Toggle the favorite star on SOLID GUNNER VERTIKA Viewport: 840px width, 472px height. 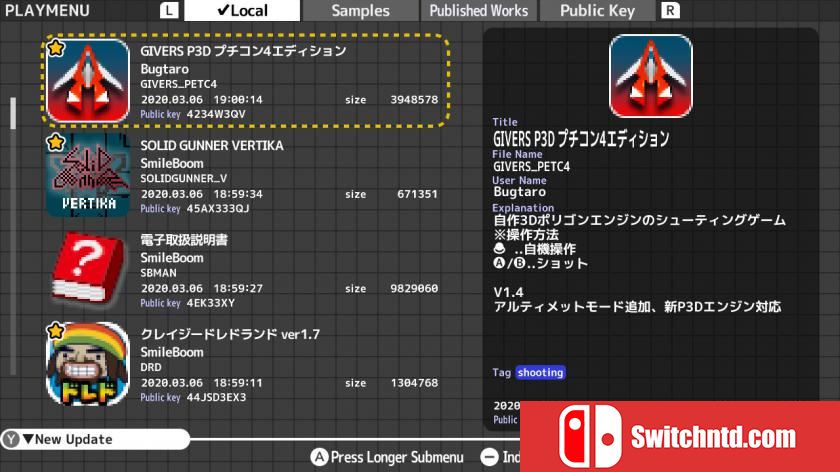click(56, 142)
